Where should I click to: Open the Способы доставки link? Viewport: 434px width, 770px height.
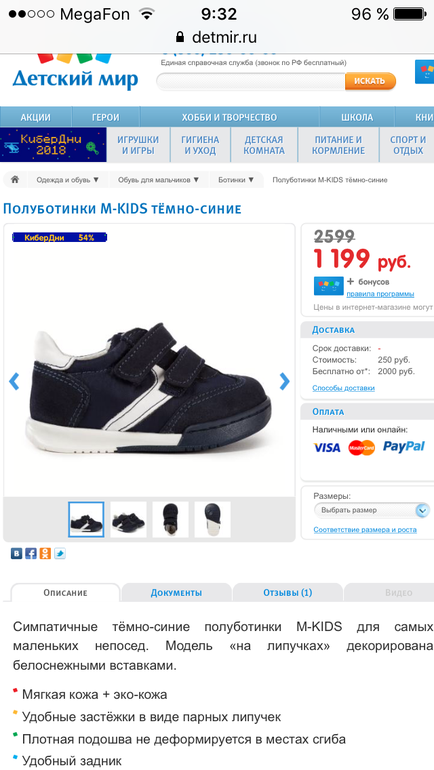pos(343,388)
